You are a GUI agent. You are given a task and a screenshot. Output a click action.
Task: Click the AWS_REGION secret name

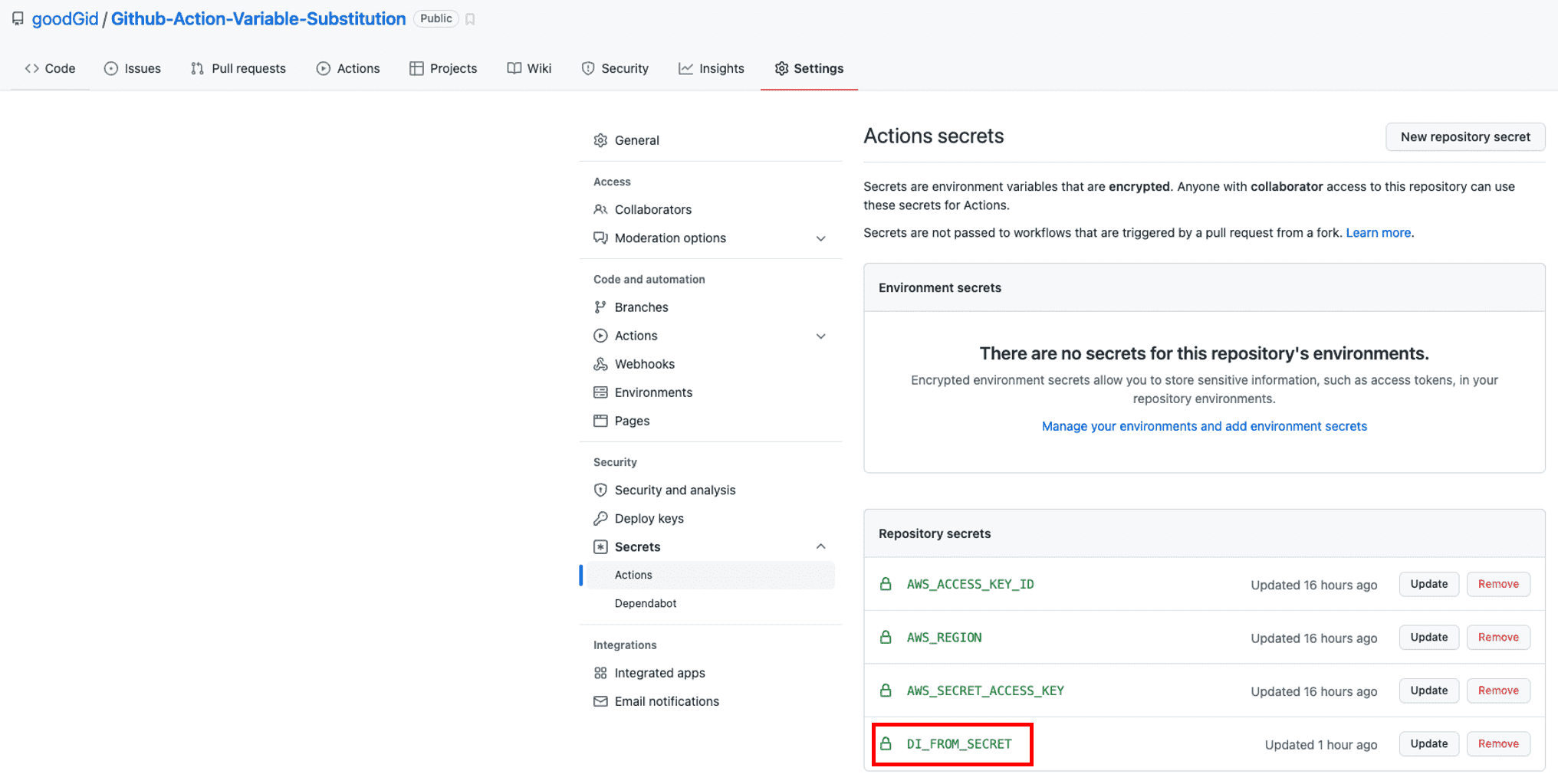(944, 638)
